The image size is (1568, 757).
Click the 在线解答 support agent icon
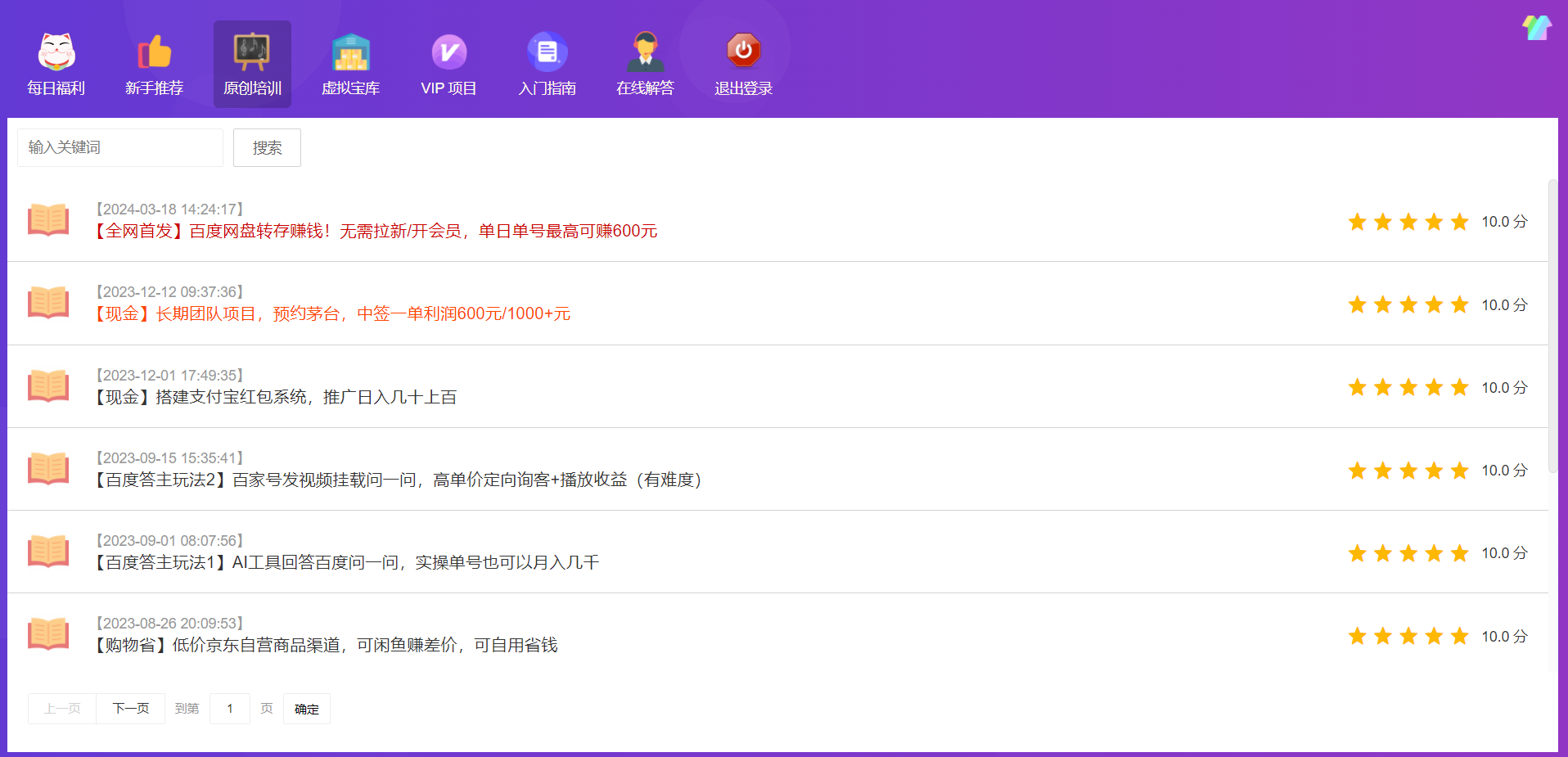click(x=646, y=52)
